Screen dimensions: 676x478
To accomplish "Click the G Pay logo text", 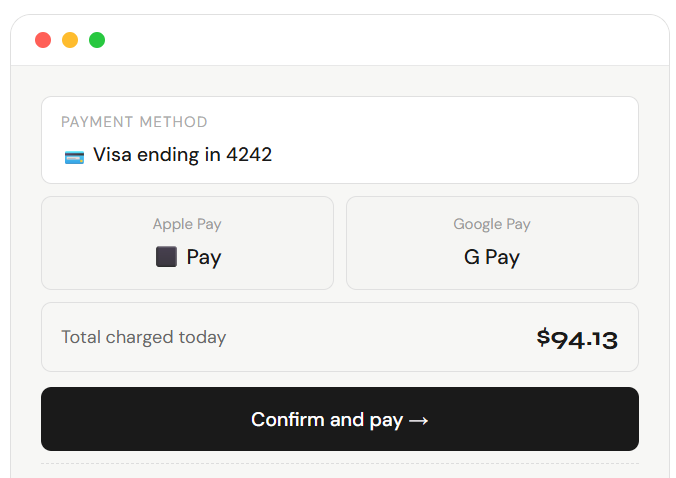I will [491, 257].
